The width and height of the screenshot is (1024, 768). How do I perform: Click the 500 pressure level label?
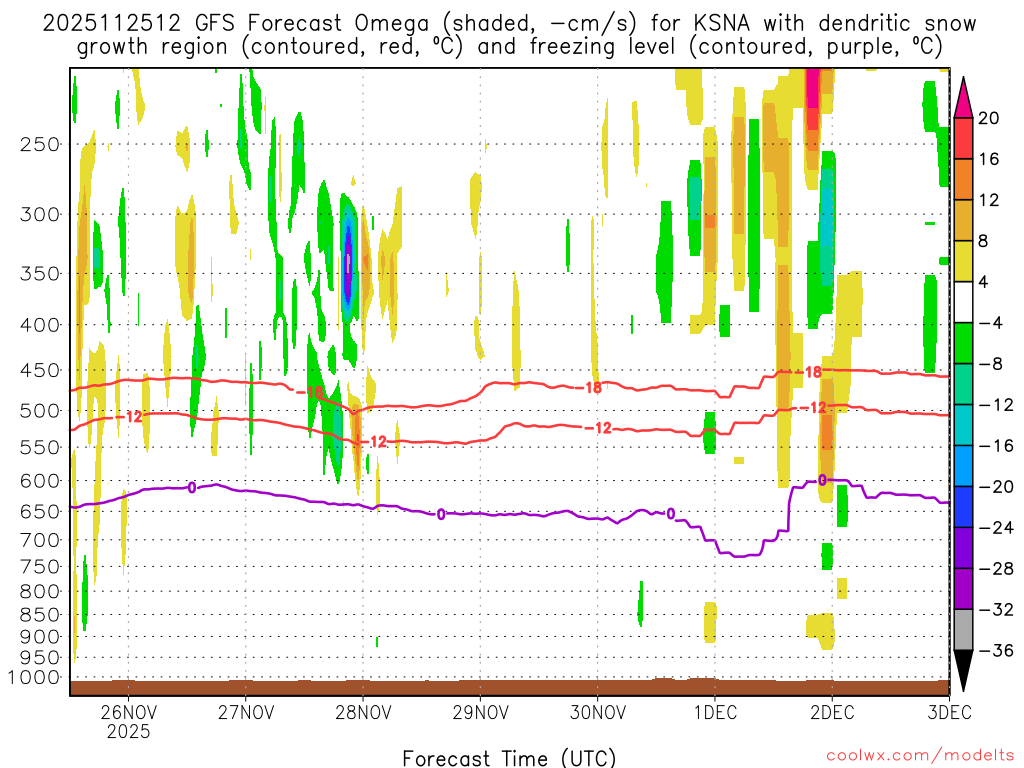point(40,411)
